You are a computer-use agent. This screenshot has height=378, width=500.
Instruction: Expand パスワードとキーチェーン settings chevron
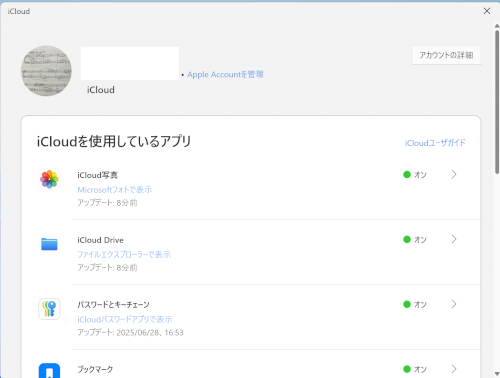click(x=454, y=304)
